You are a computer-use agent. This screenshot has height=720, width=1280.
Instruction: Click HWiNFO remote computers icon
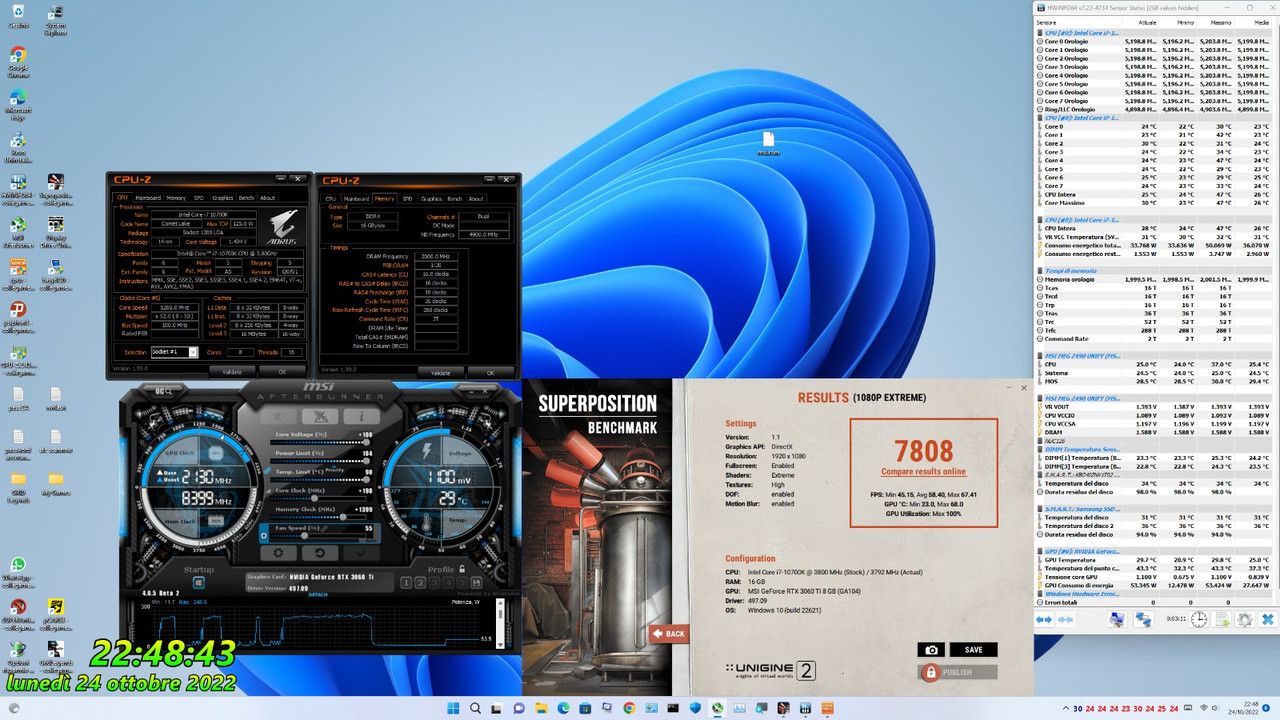point(1143,620)
